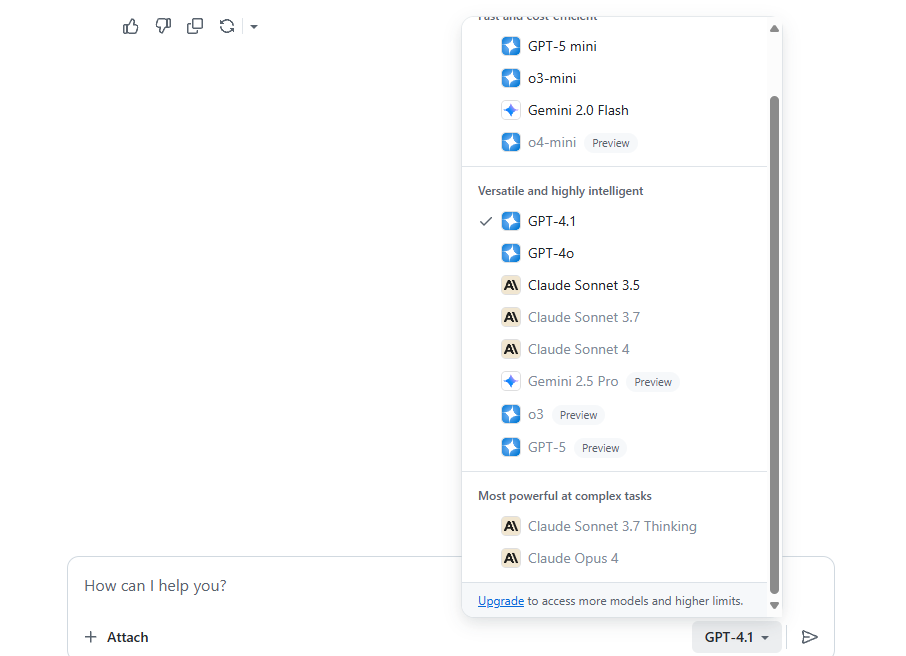
Task: Click the o3 model icon
Action: 511,414
